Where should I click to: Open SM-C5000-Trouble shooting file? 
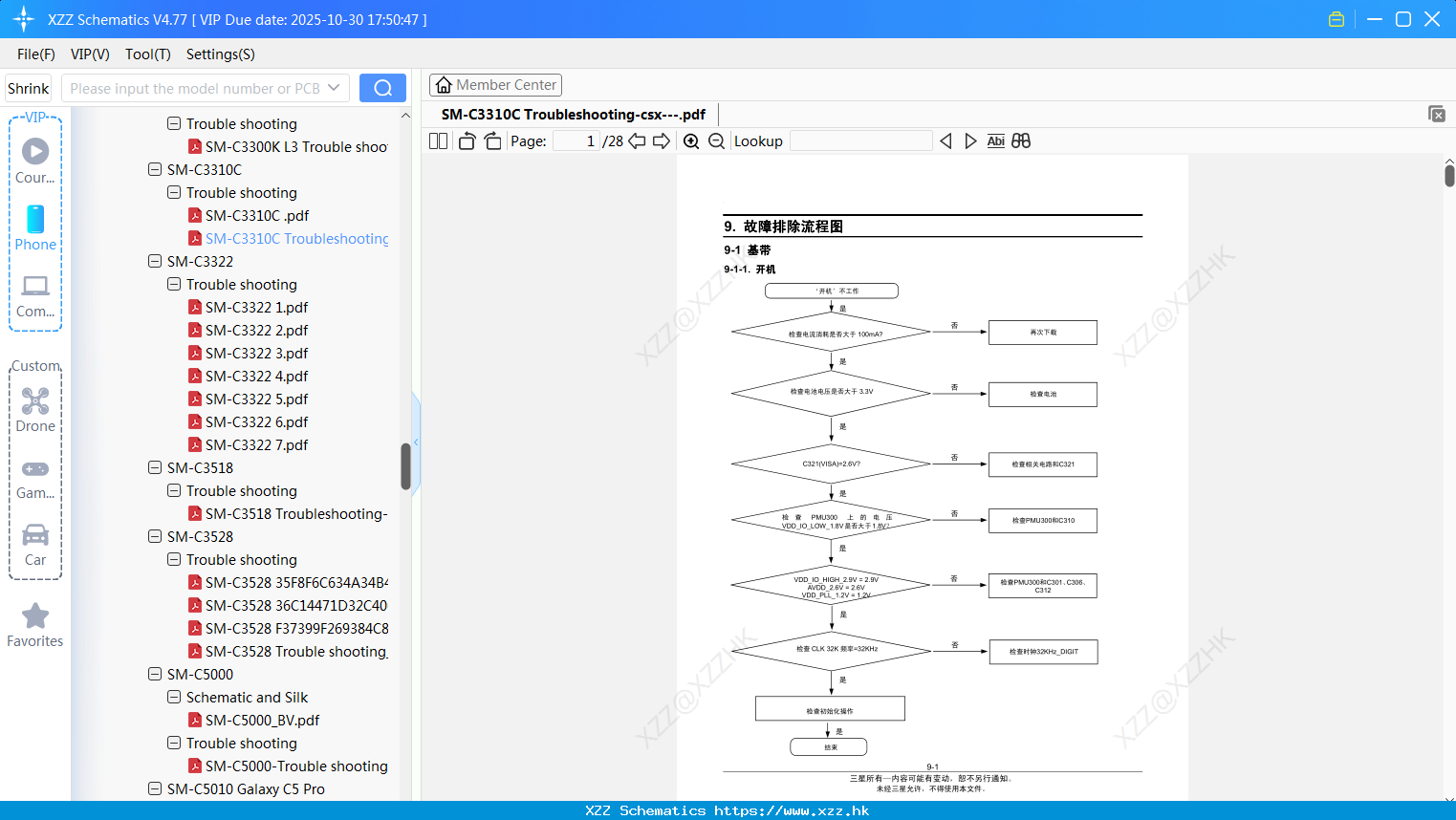[x=296, y=766]
